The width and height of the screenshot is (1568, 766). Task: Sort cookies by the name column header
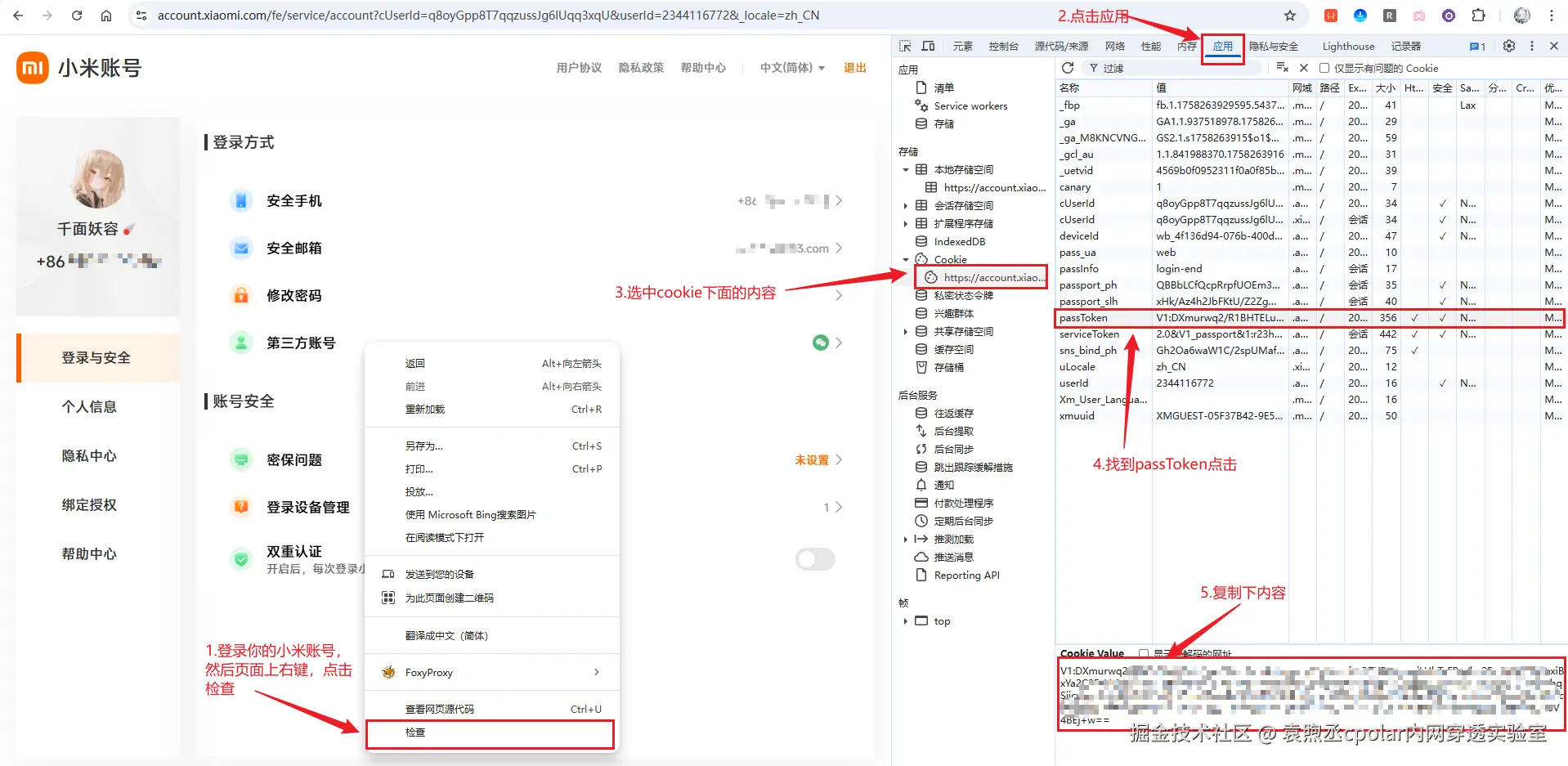point(1104,88)
